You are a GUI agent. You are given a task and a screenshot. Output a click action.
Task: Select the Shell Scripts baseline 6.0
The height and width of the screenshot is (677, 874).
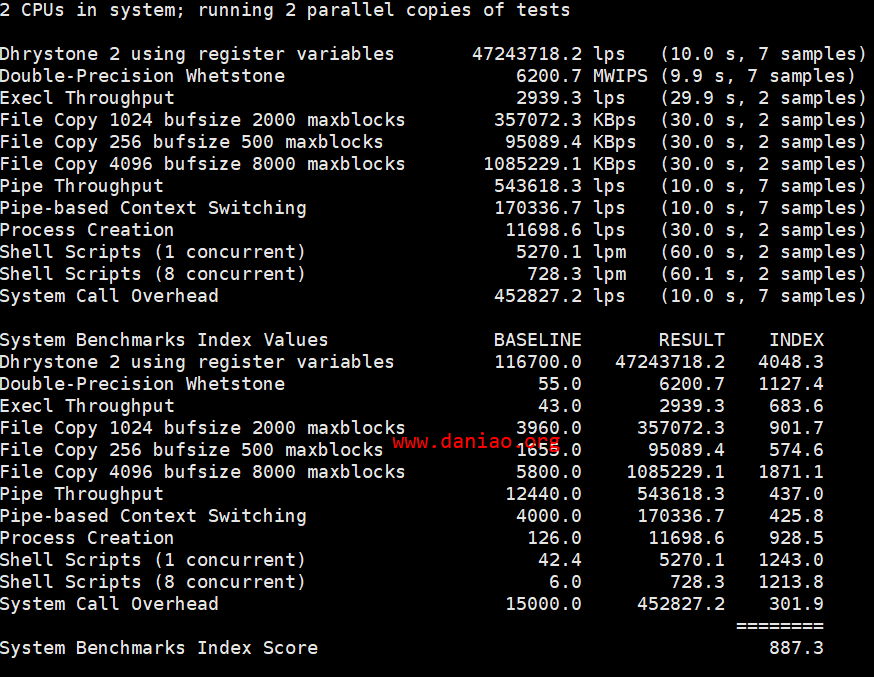click(565, 582)
